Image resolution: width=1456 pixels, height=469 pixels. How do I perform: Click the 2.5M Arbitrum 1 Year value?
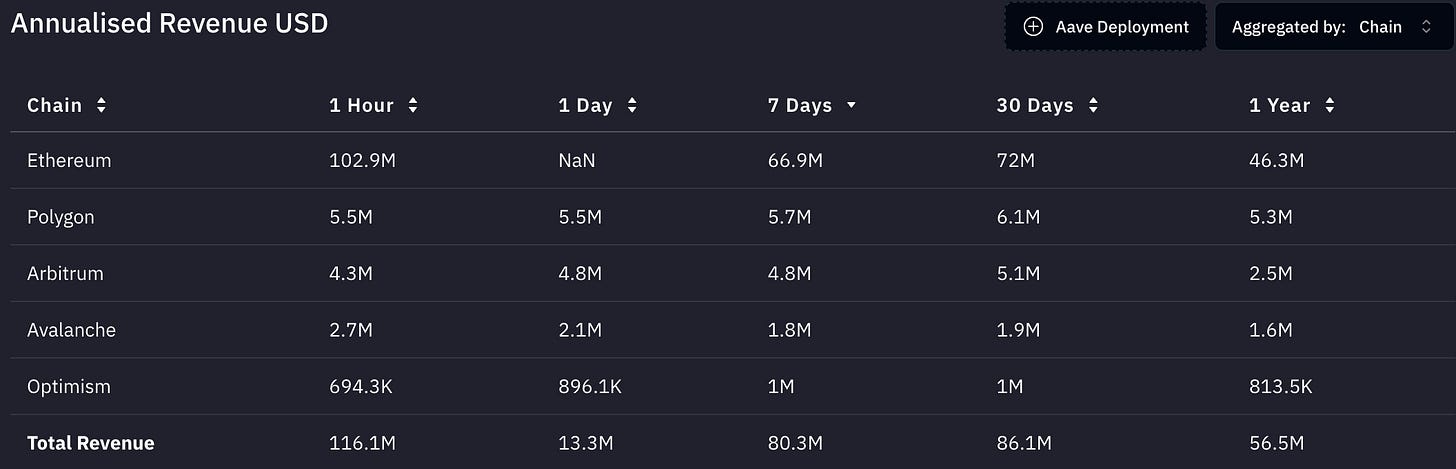point(1271,273)
